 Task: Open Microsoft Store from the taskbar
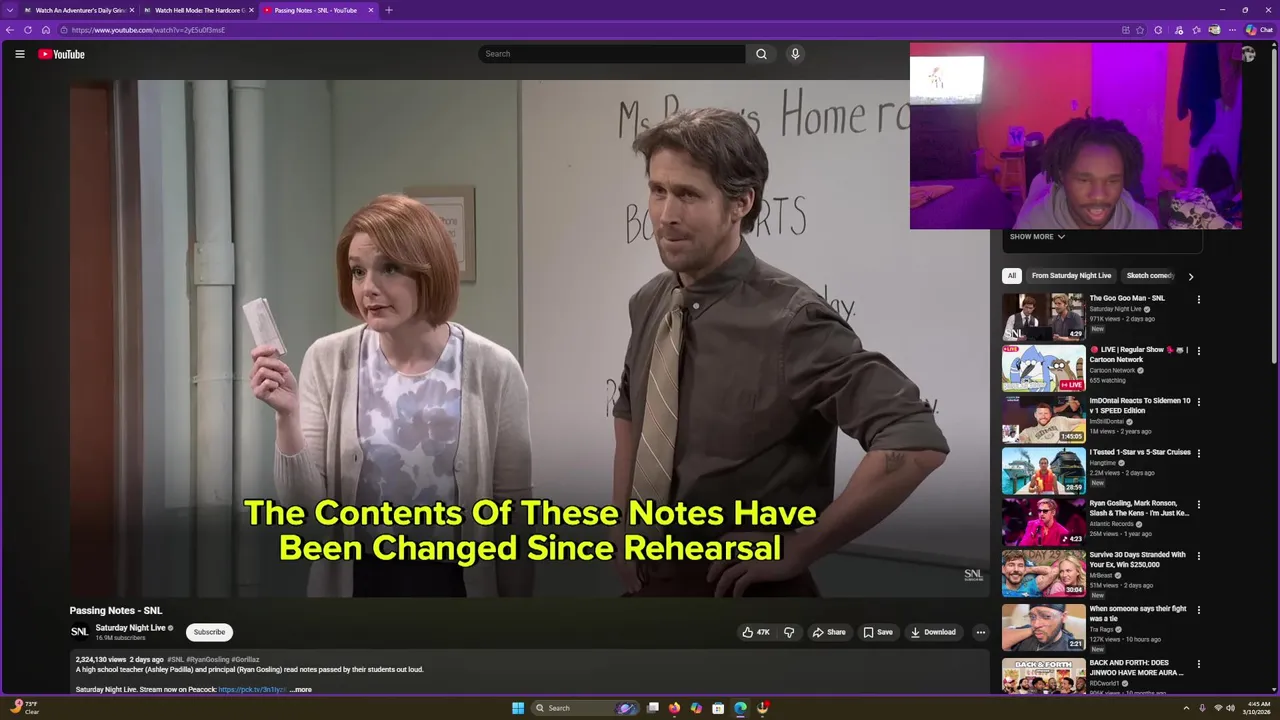718,708
